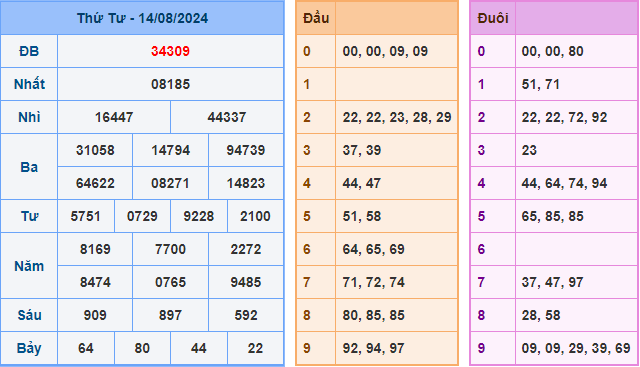Click the Bảy prize number 44
The image size is (640, 367).
click(x=198, y=349)
